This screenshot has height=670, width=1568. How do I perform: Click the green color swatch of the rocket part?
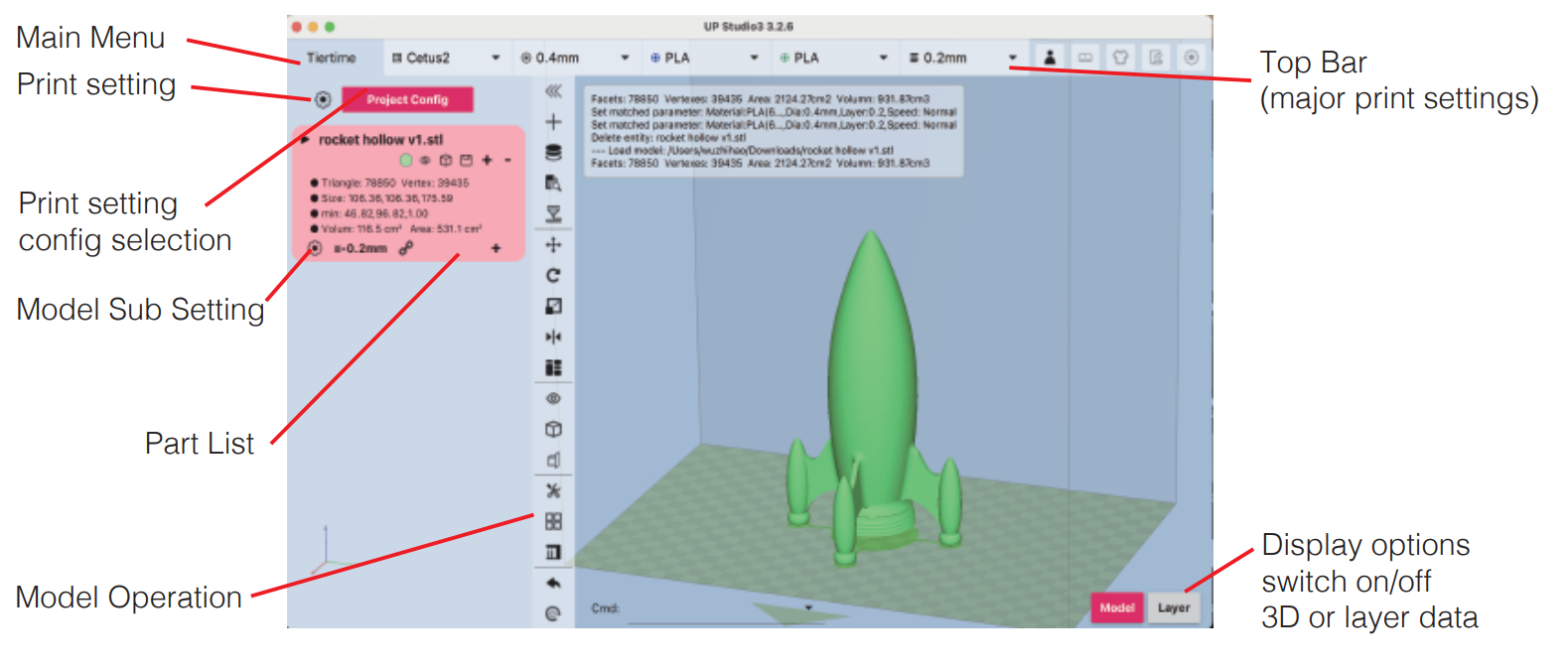405,160
